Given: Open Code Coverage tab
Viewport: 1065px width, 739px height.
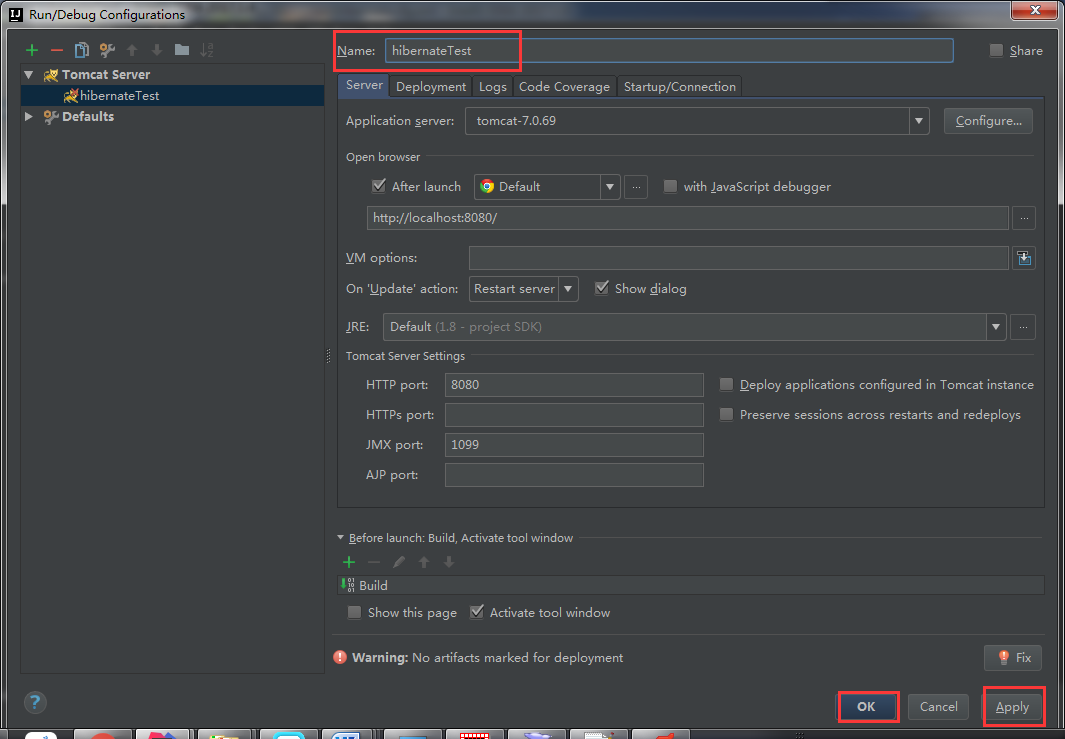Looking at the screenshot, I should coord(564,86).
